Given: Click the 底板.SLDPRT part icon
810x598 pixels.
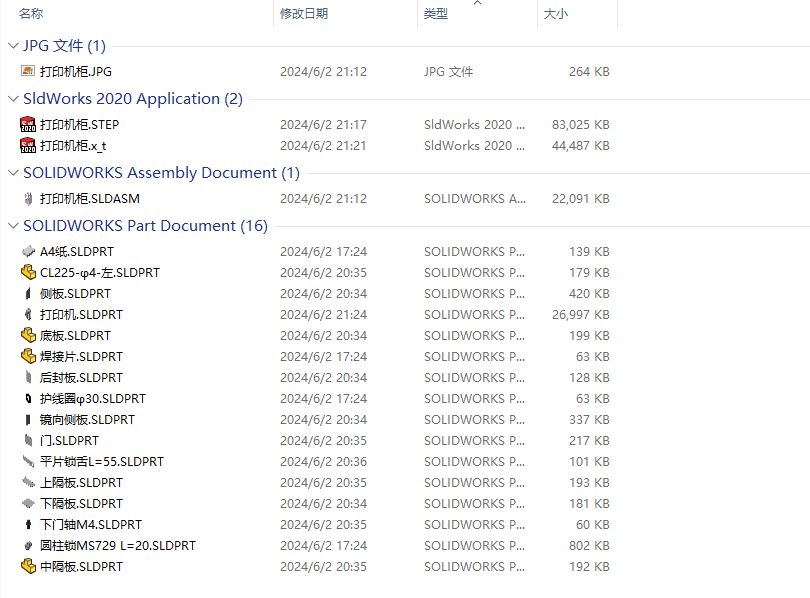Looking at the screenshot, I should (28, 336).
